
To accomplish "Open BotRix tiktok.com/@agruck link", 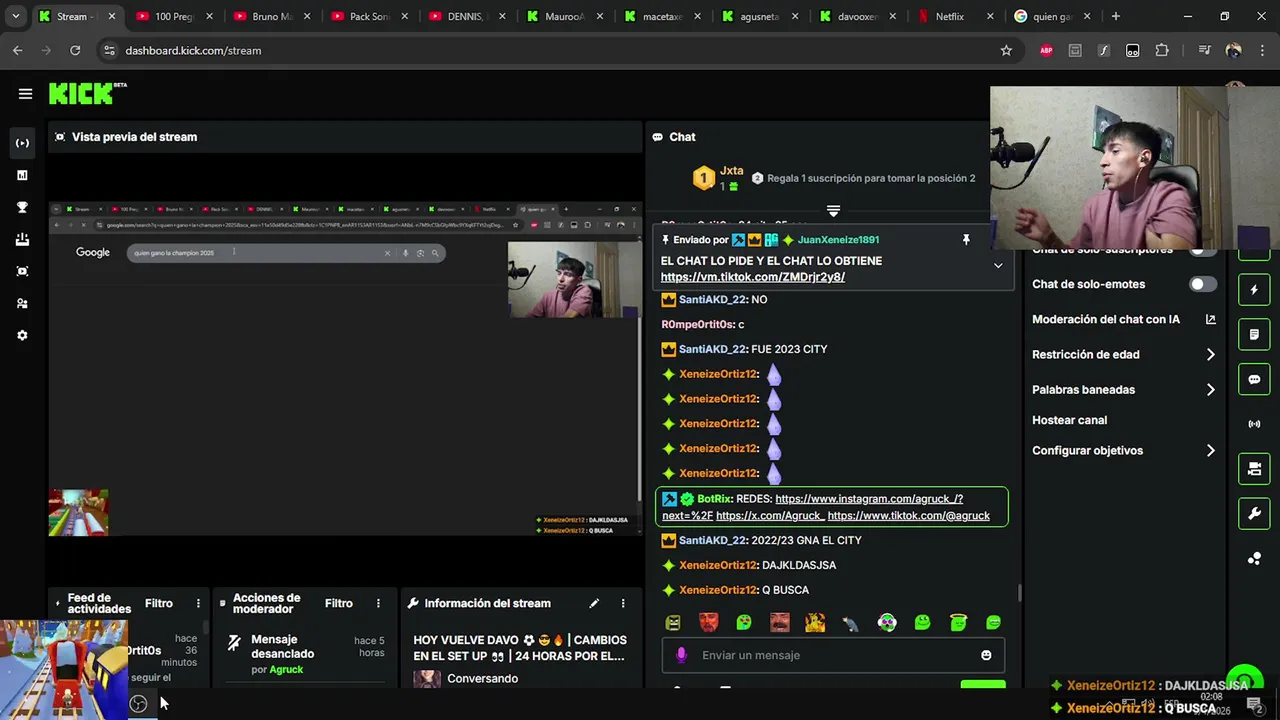I will coord(909,516).
